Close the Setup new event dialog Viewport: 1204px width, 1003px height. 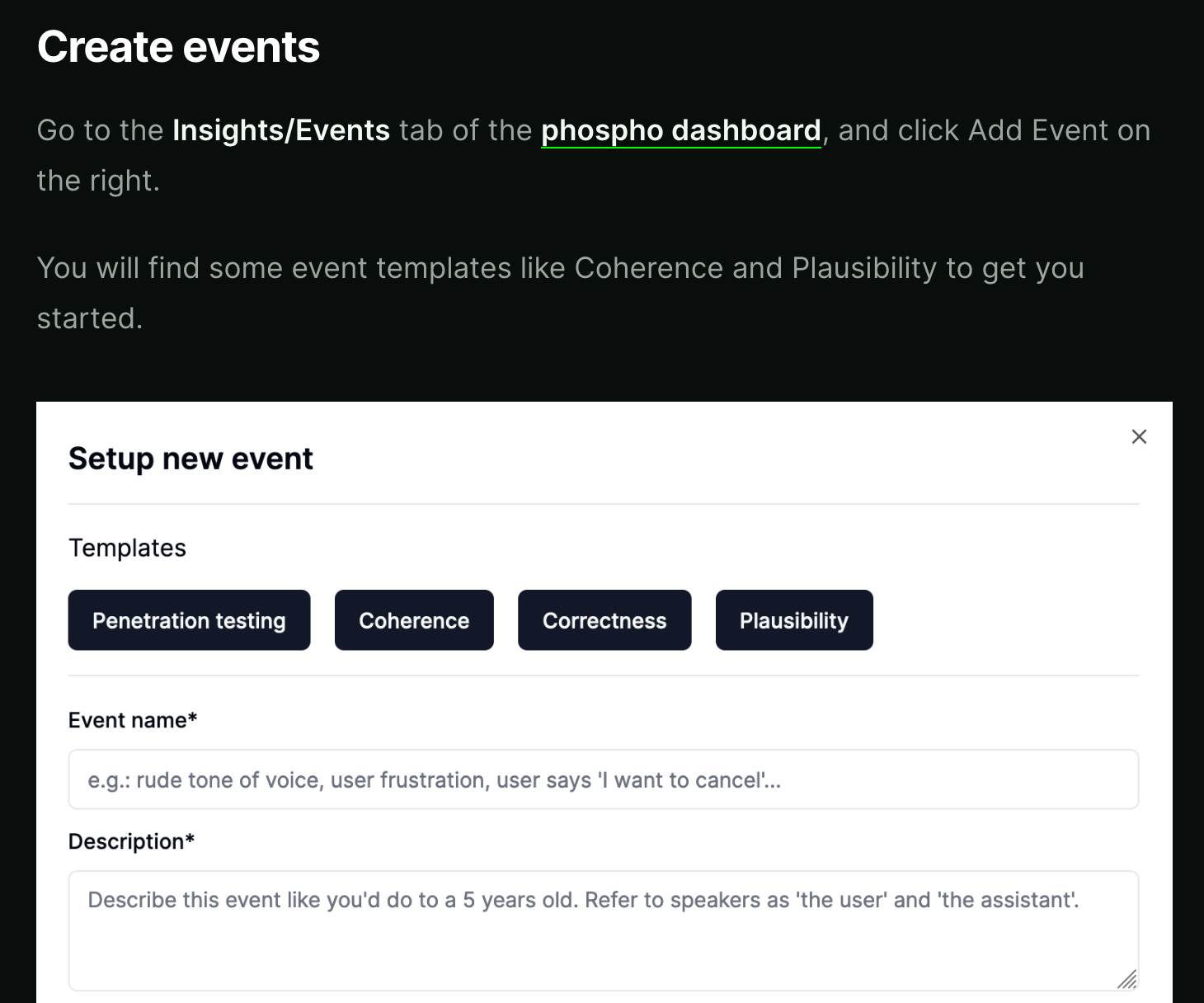[1139, 437]
